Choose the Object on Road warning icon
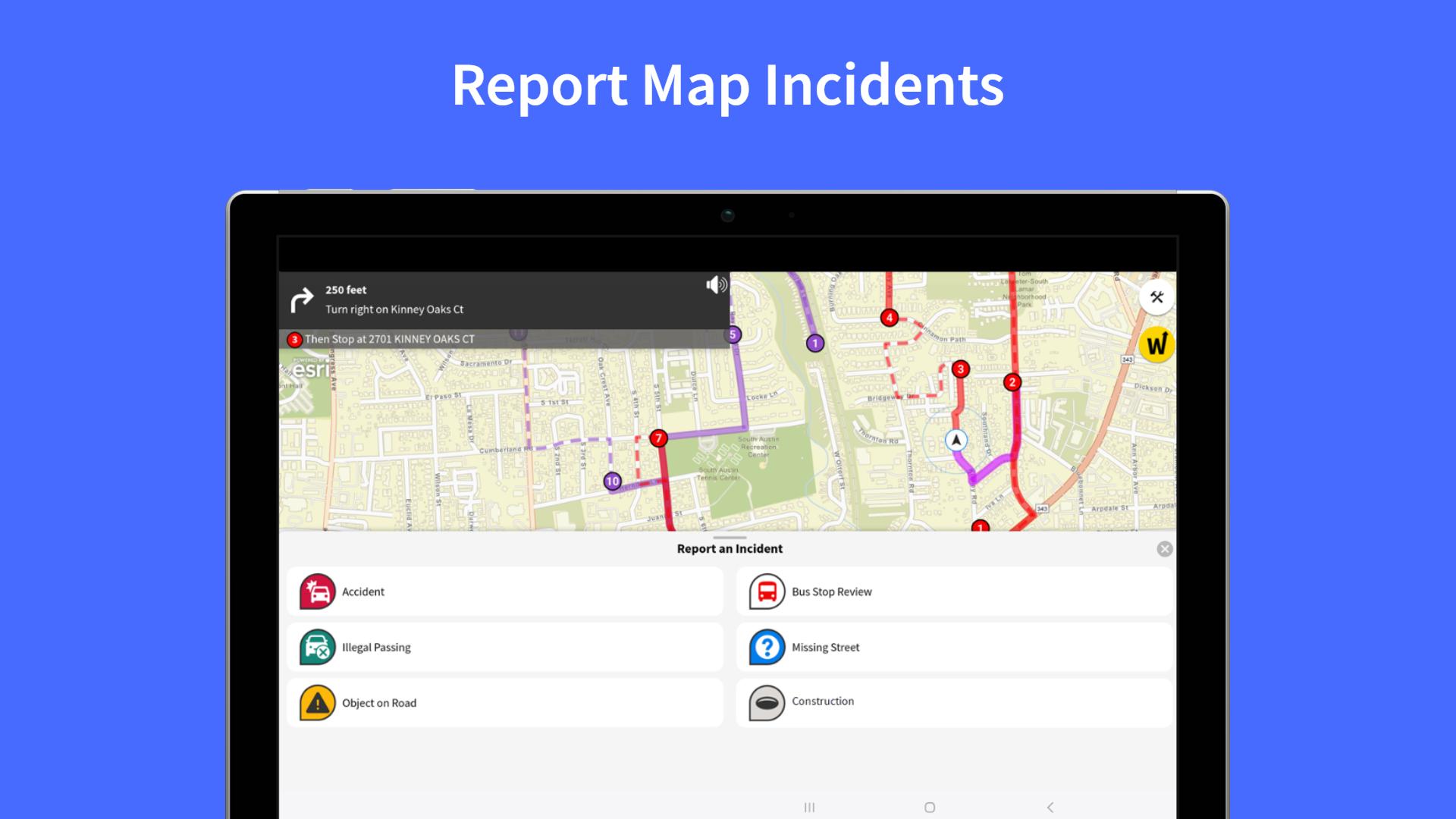Viewport: 1456px width, 819px height. 317,703
